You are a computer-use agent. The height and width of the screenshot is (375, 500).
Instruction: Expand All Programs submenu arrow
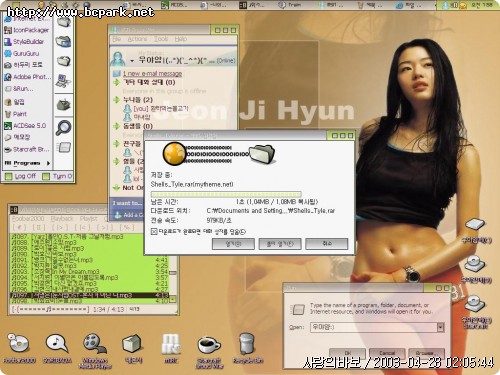pos(49,163)
